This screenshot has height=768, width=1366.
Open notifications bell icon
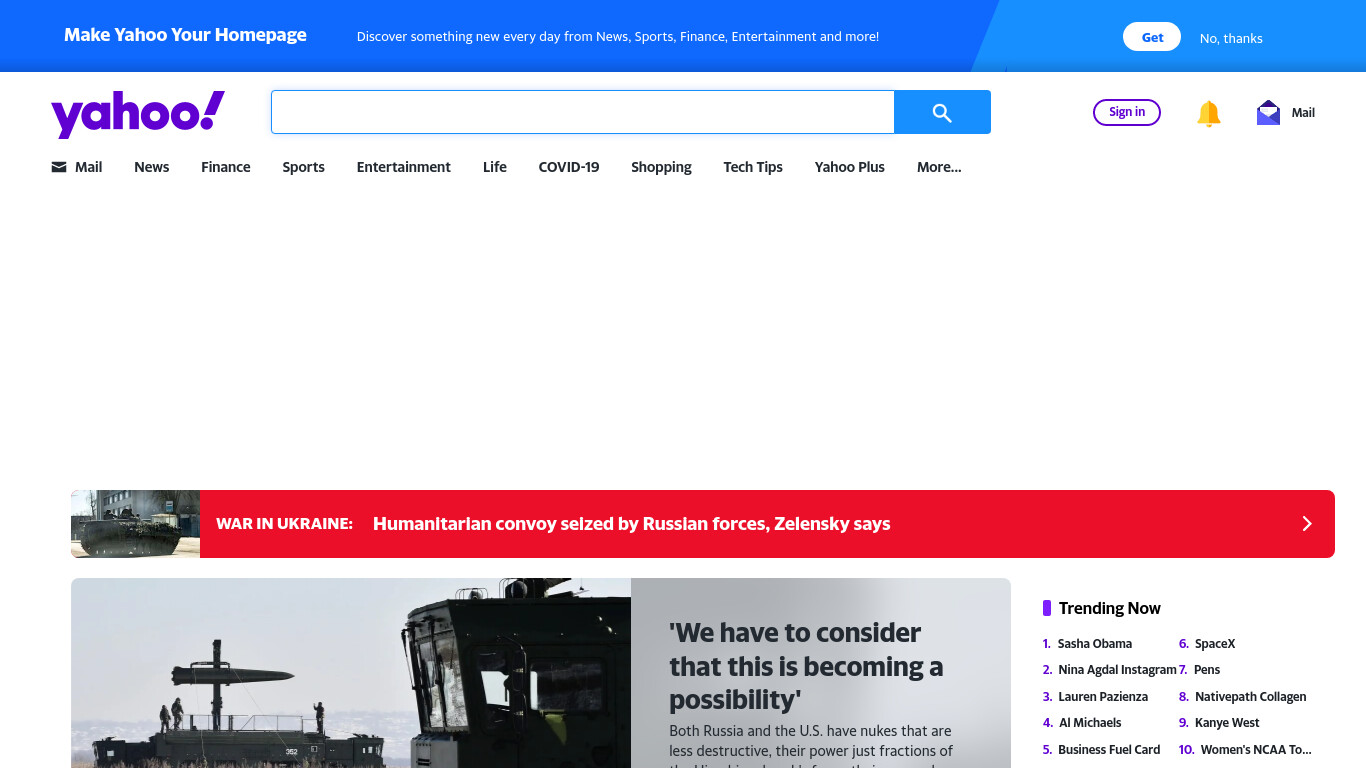1209,113
